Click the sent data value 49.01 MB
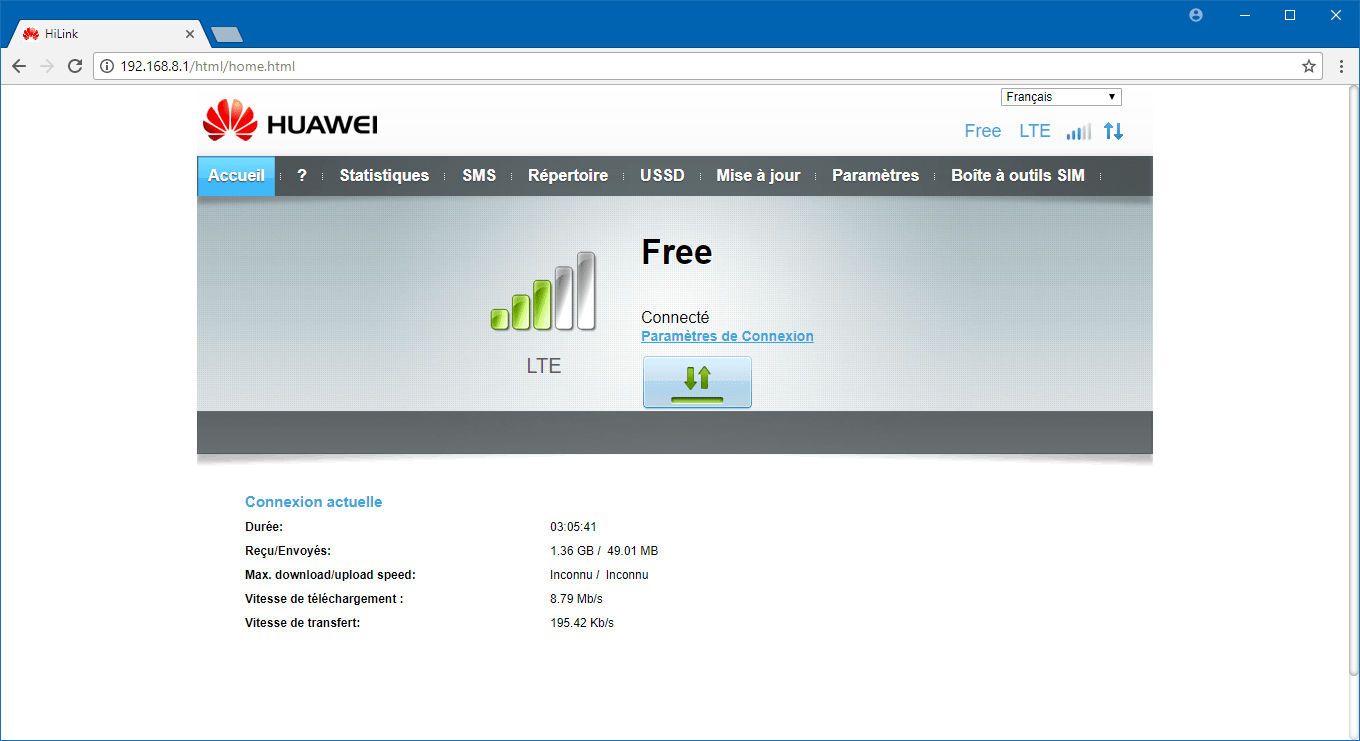 pos(632,551)
